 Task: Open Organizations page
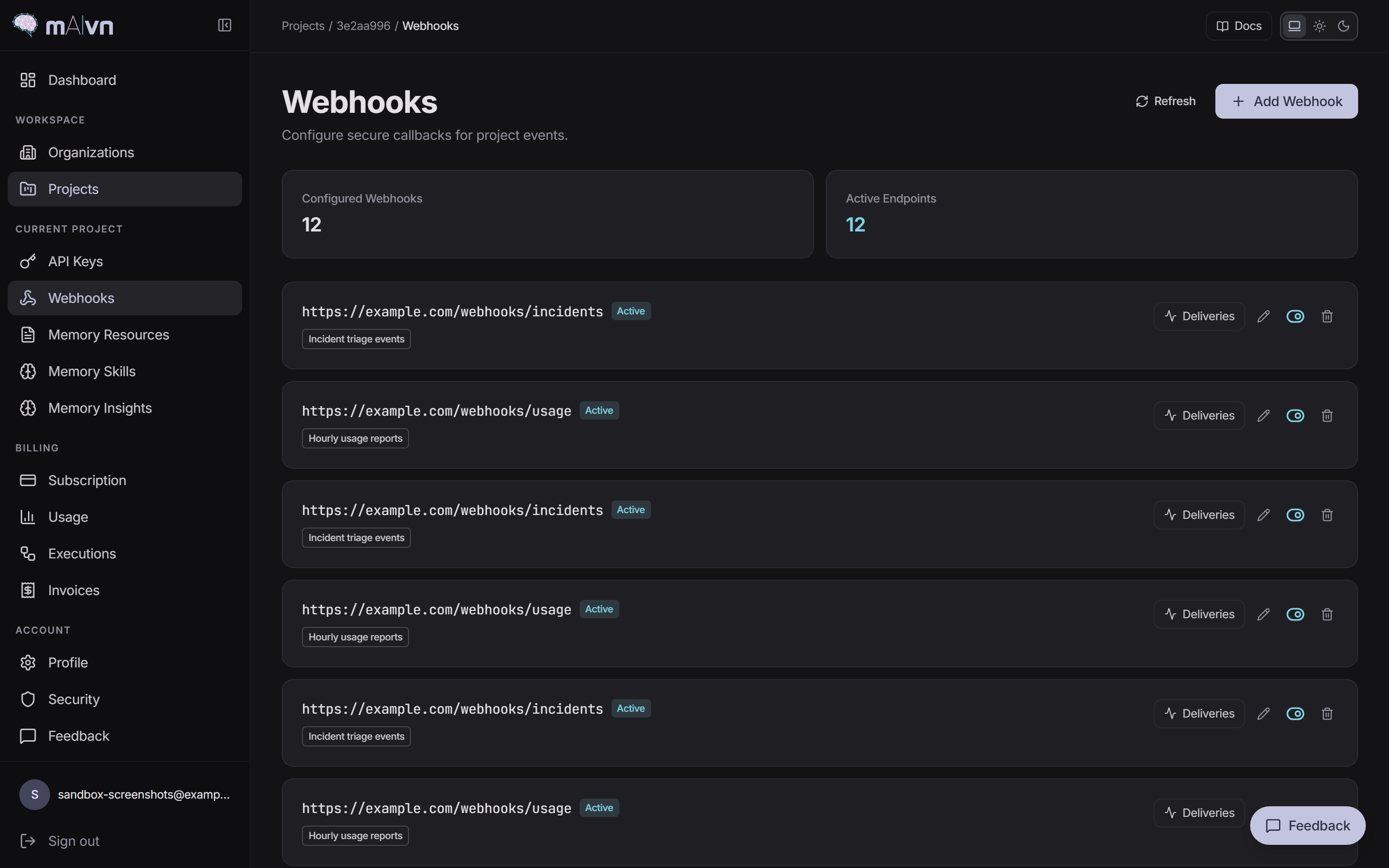[124, 152]
